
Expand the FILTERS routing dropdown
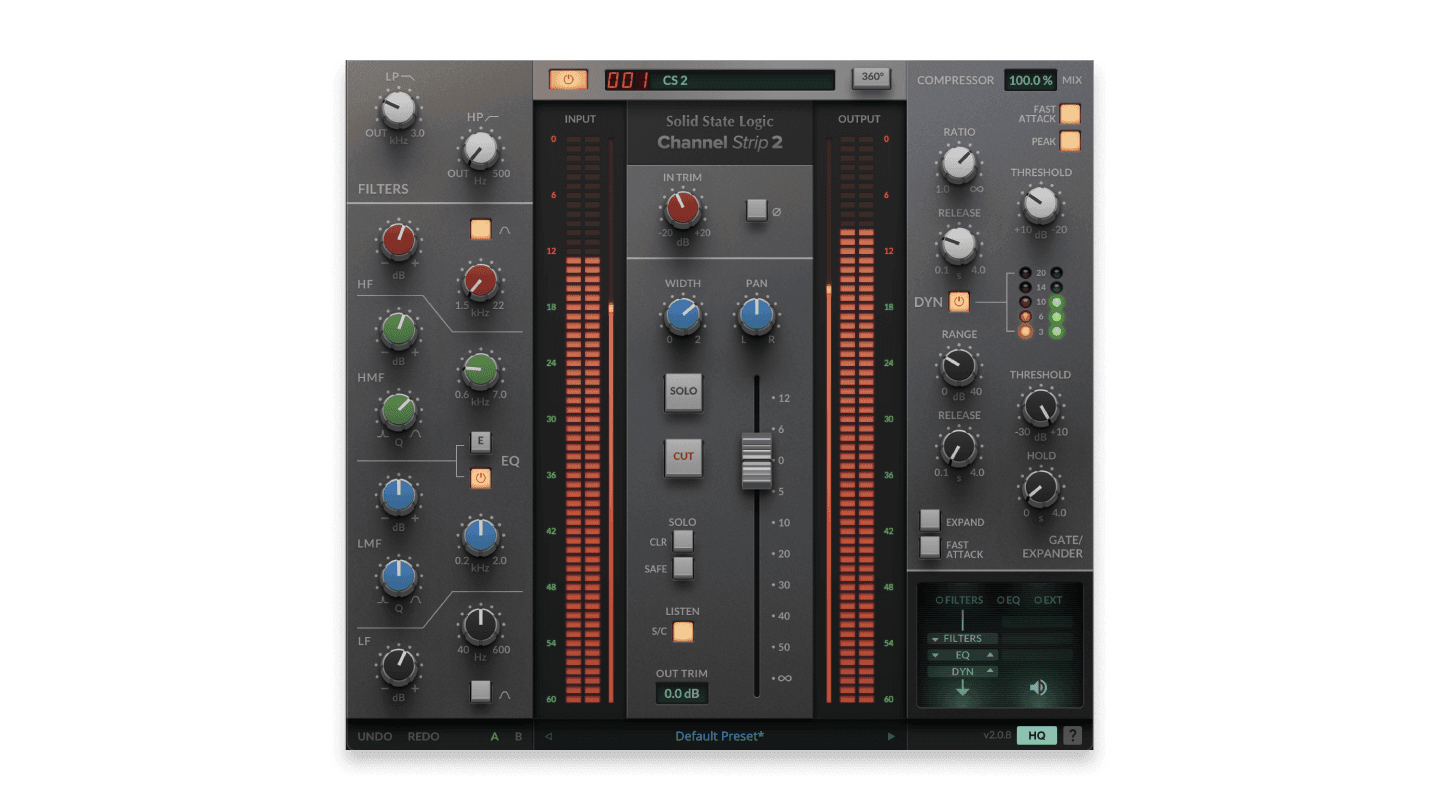coord(937,638)
